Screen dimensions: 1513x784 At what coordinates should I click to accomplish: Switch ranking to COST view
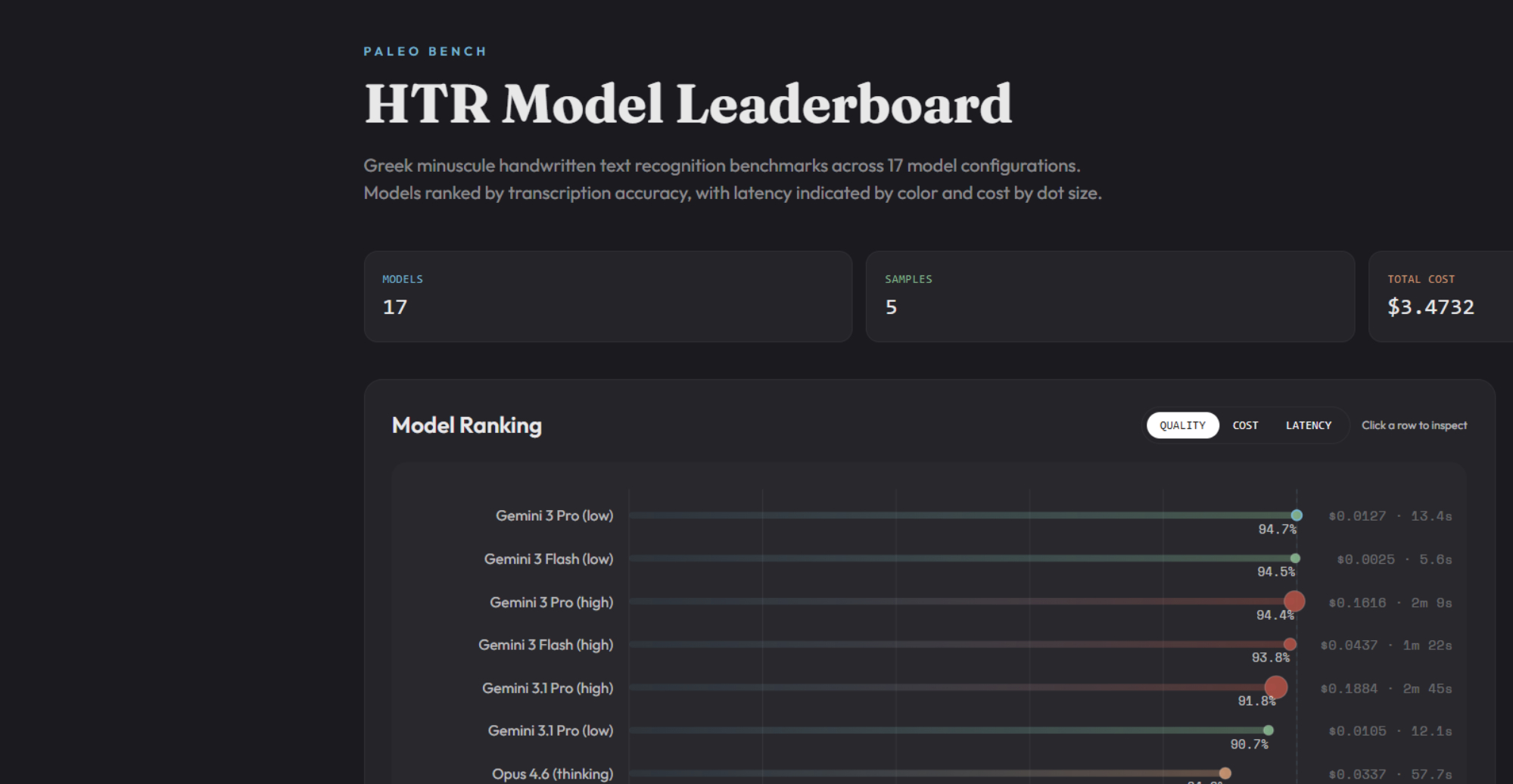[1245, 425]
